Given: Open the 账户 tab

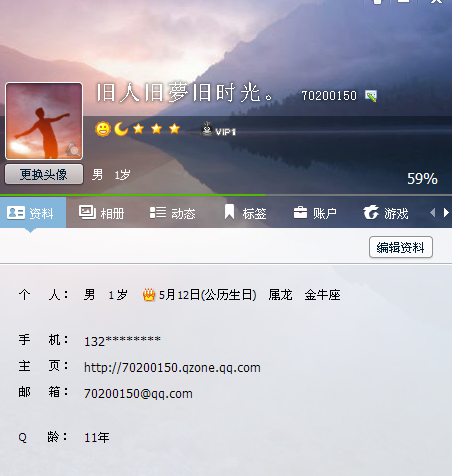Looking at the screenshot, I should [315, 213].
